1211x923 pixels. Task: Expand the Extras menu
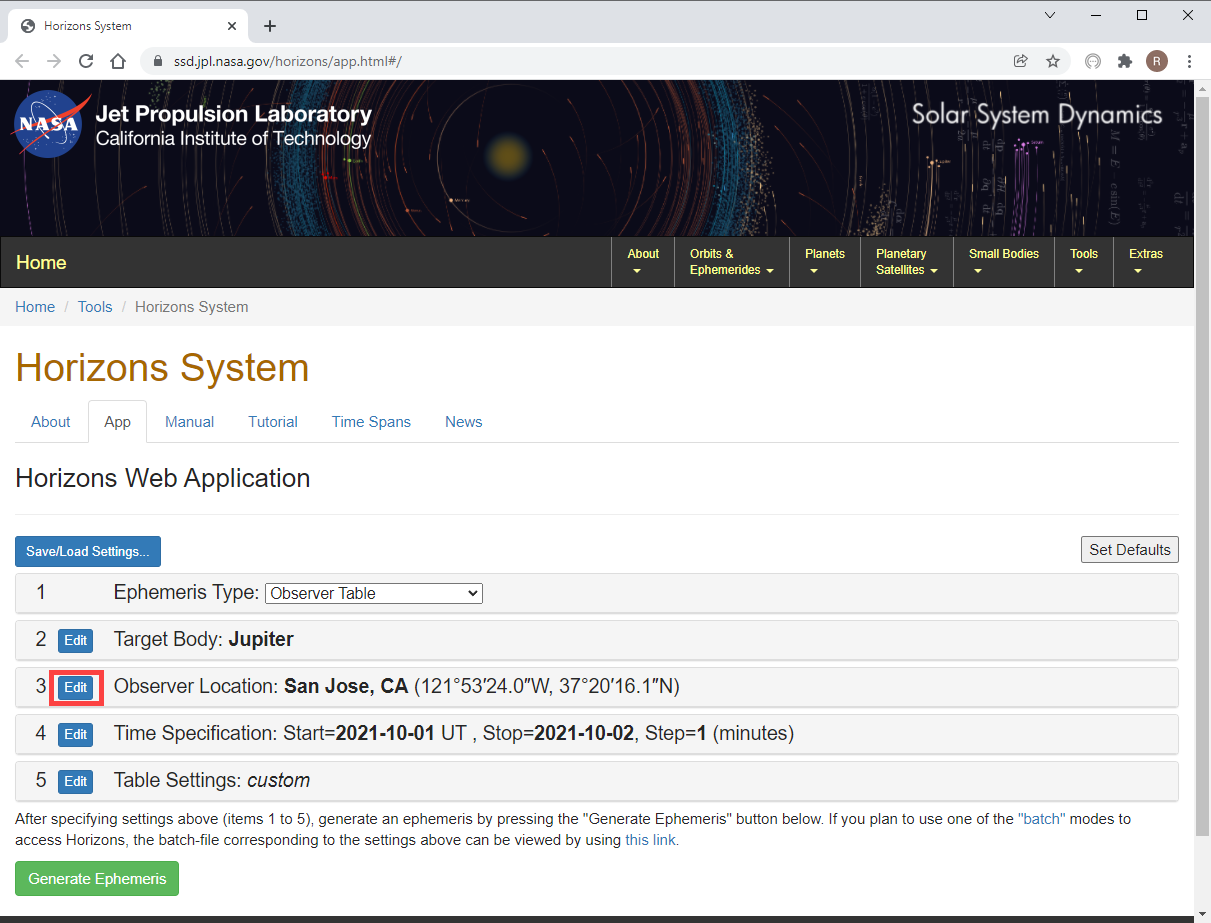tap(1146, 262)
